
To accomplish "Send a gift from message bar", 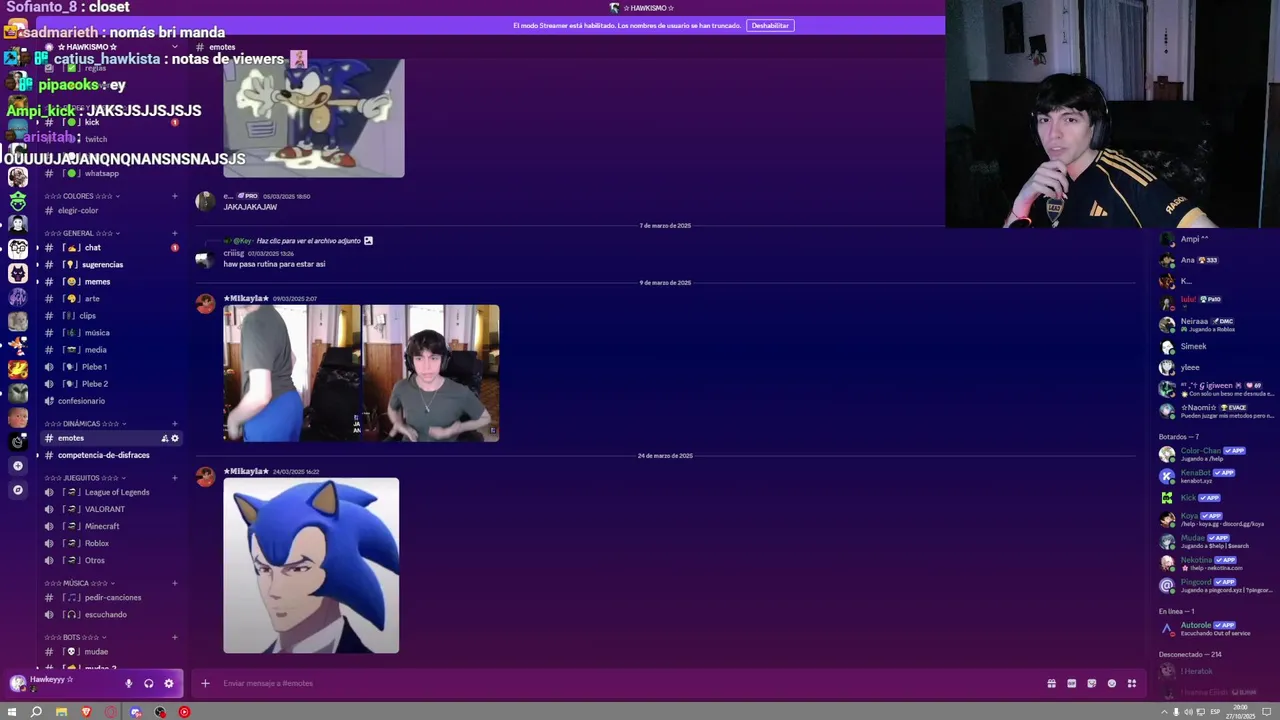I will [1051, 683].
